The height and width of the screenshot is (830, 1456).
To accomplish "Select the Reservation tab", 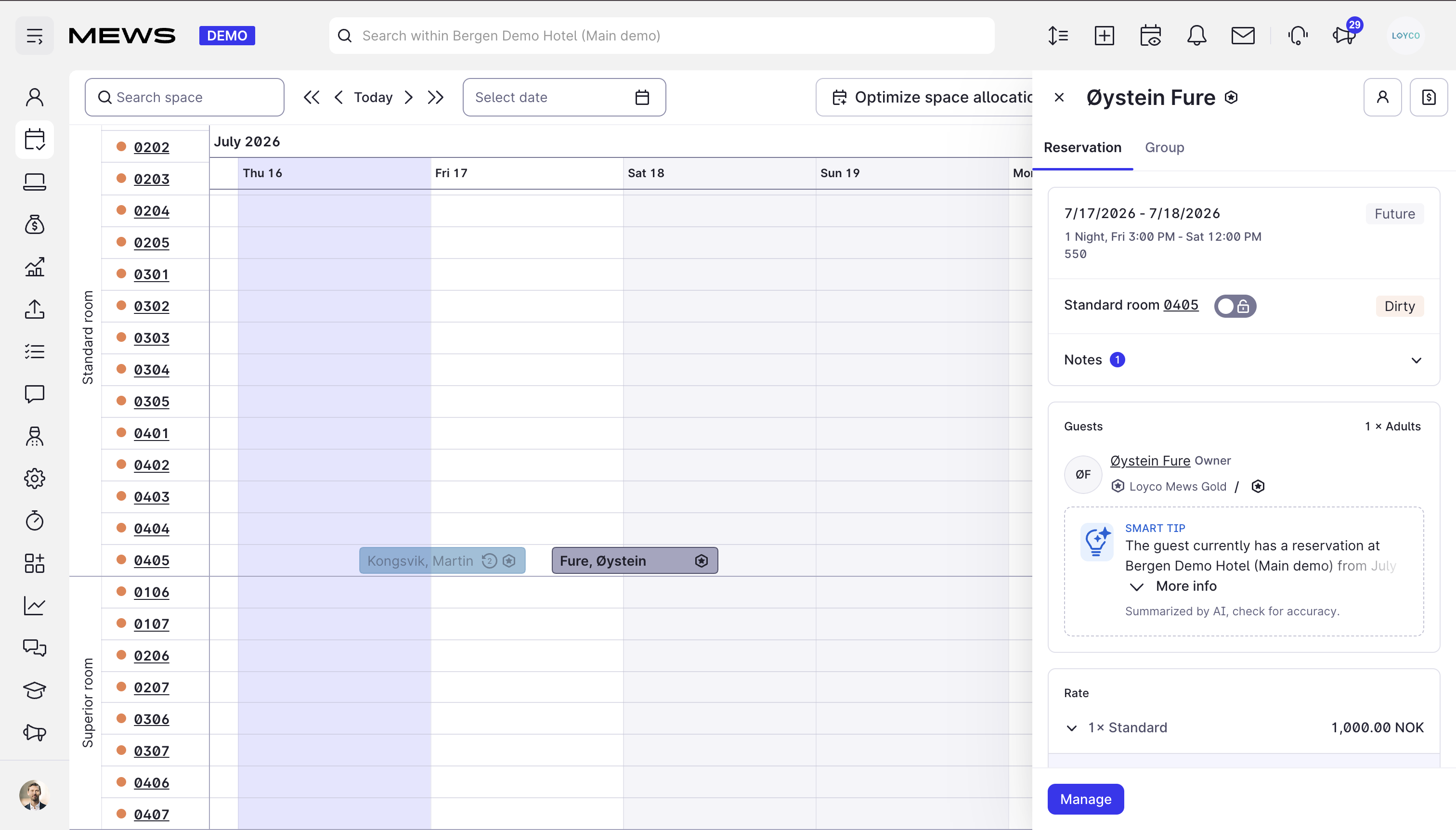I will click(x=1082, y=148).
